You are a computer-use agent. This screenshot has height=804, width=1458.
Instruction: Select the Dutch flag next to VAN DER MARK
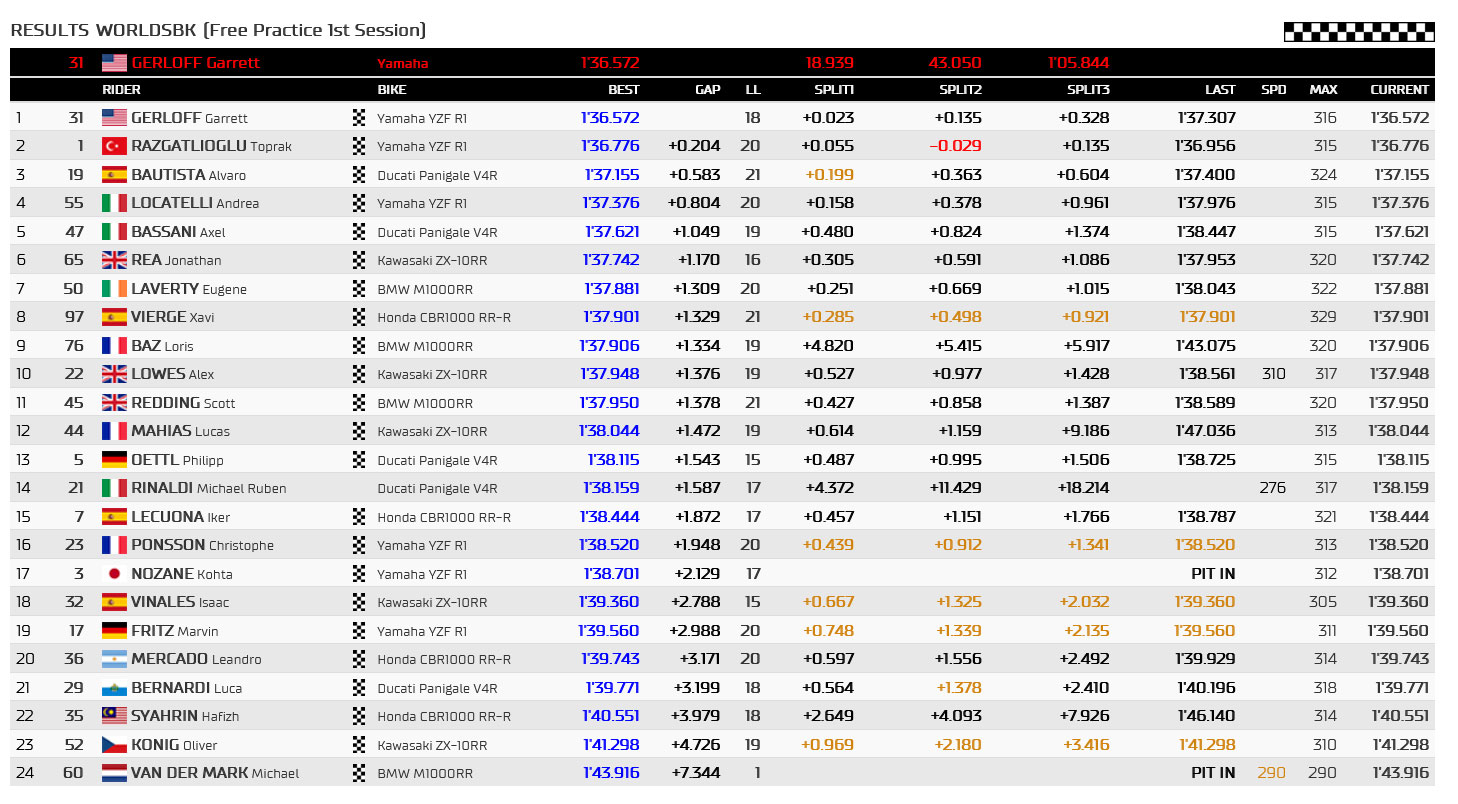[x=115, y=773]
